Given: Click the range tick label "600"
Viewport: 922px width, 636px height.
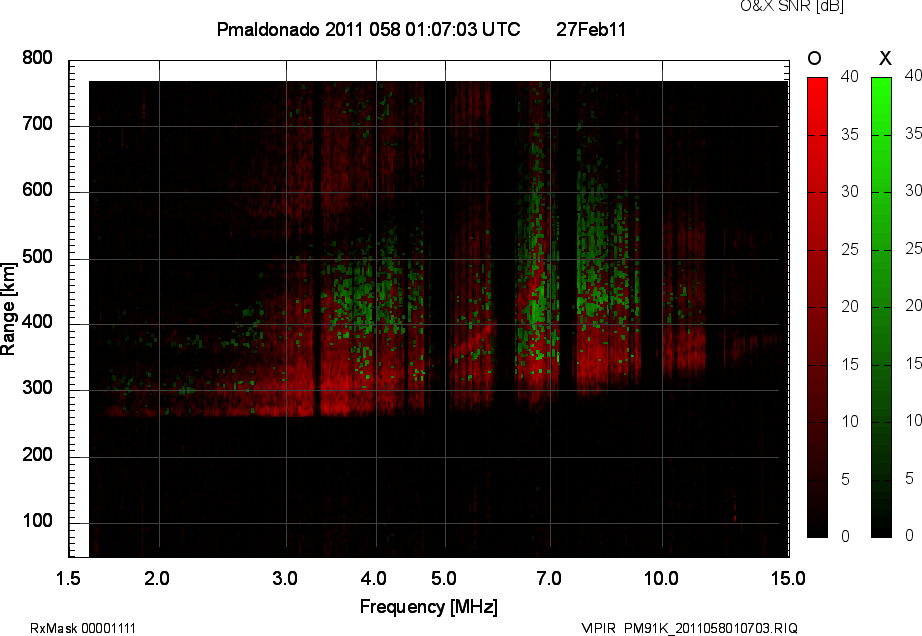Looking at the screenshot, I should pyautogui.click(x=38, y=190).
